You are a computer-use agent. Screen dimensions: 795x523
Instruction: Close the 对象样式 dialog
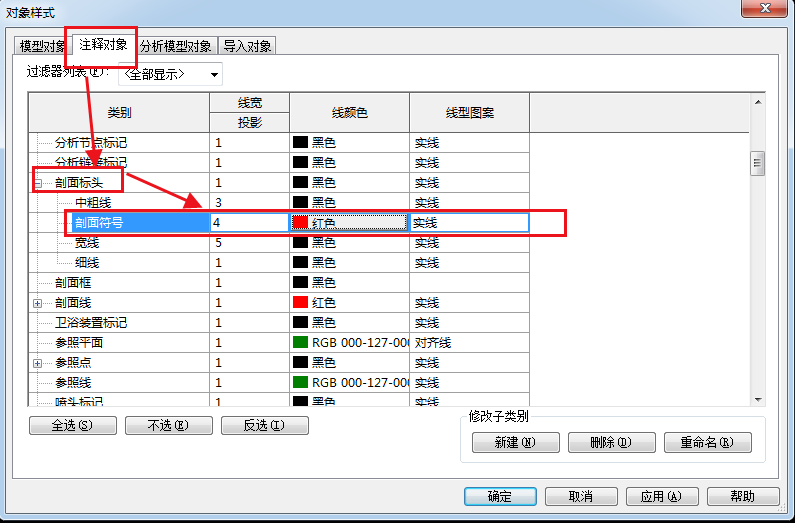pyautogui.click(x=764, y=8)
